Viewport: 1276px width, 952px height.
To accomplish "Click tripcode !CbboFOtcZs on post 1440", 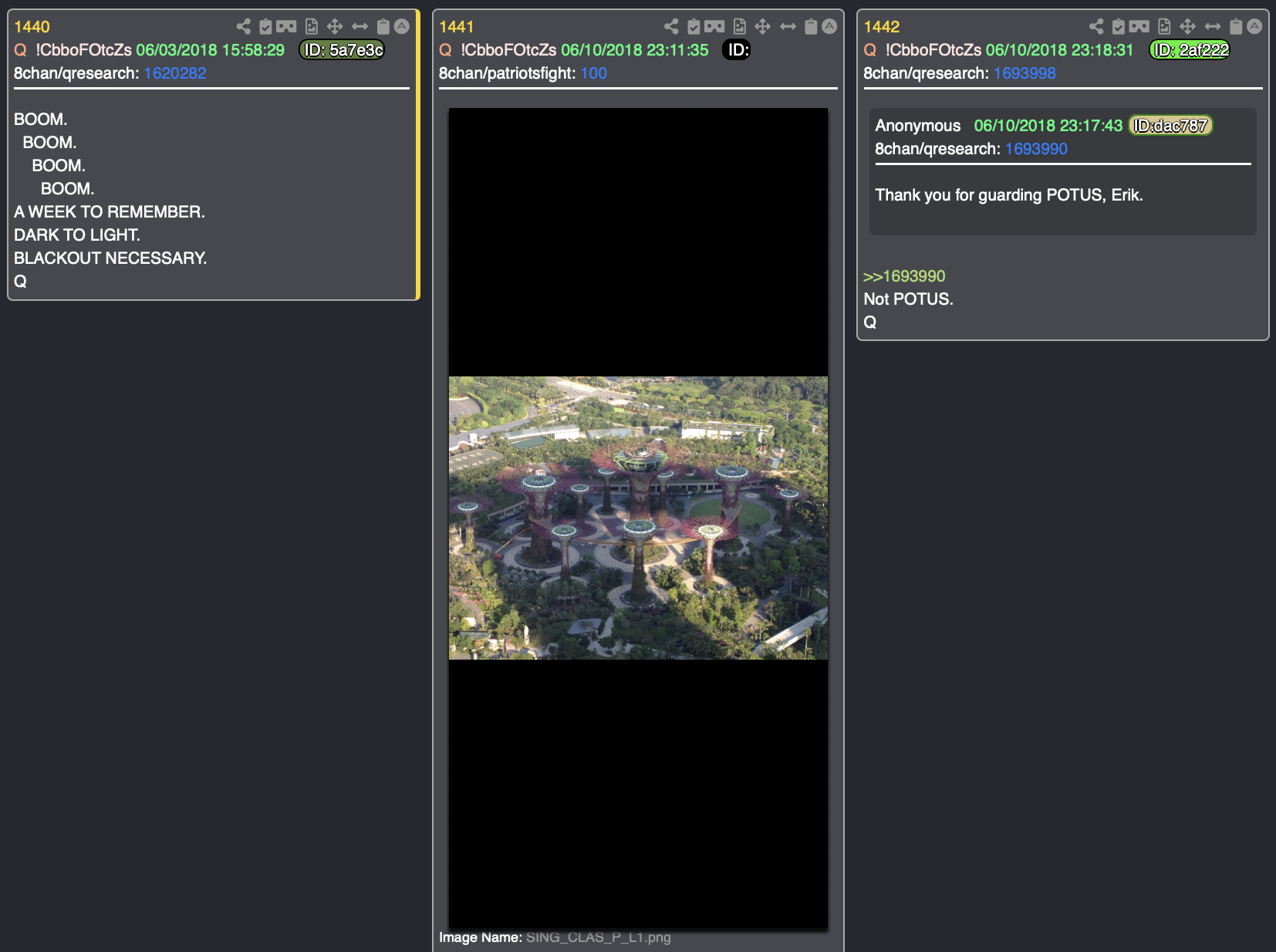I will click(x=83, y=50).
